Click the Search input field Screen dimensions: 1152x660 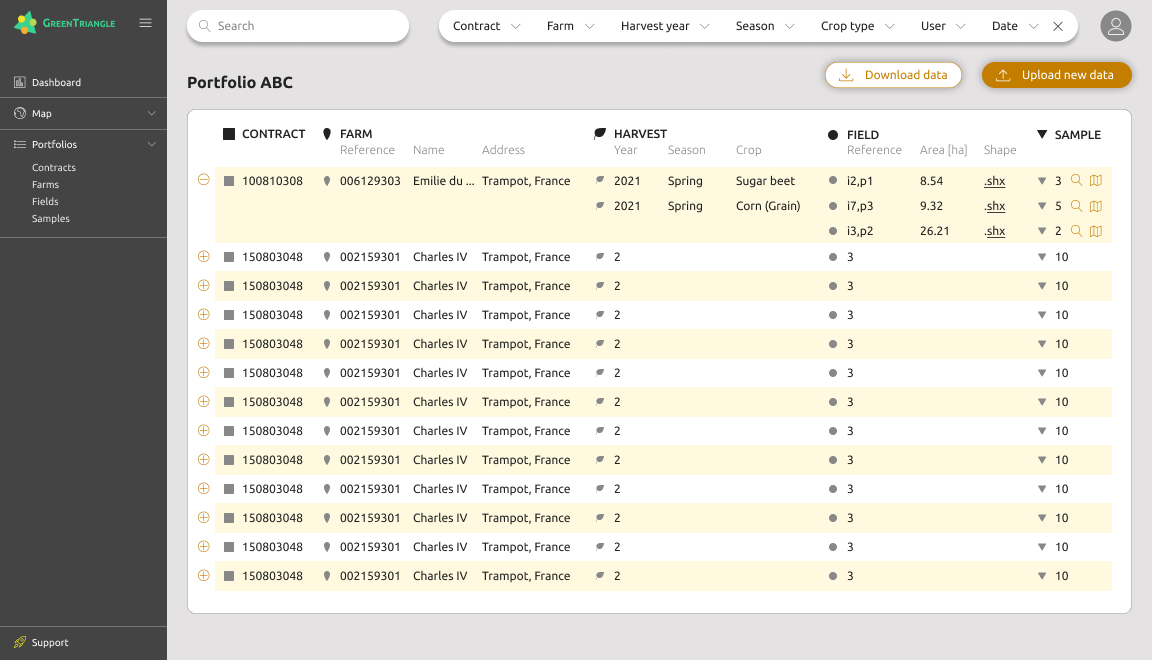[298, 26]
